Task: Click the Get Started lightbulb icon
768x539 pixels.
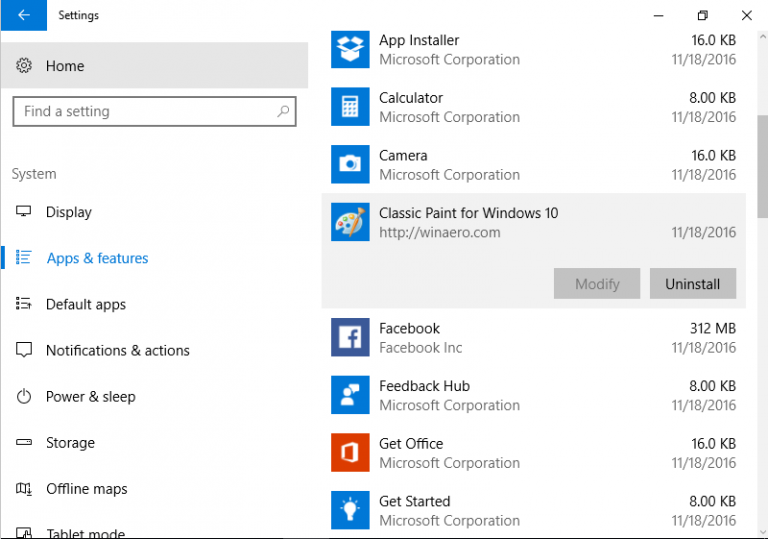Action: 350,510
